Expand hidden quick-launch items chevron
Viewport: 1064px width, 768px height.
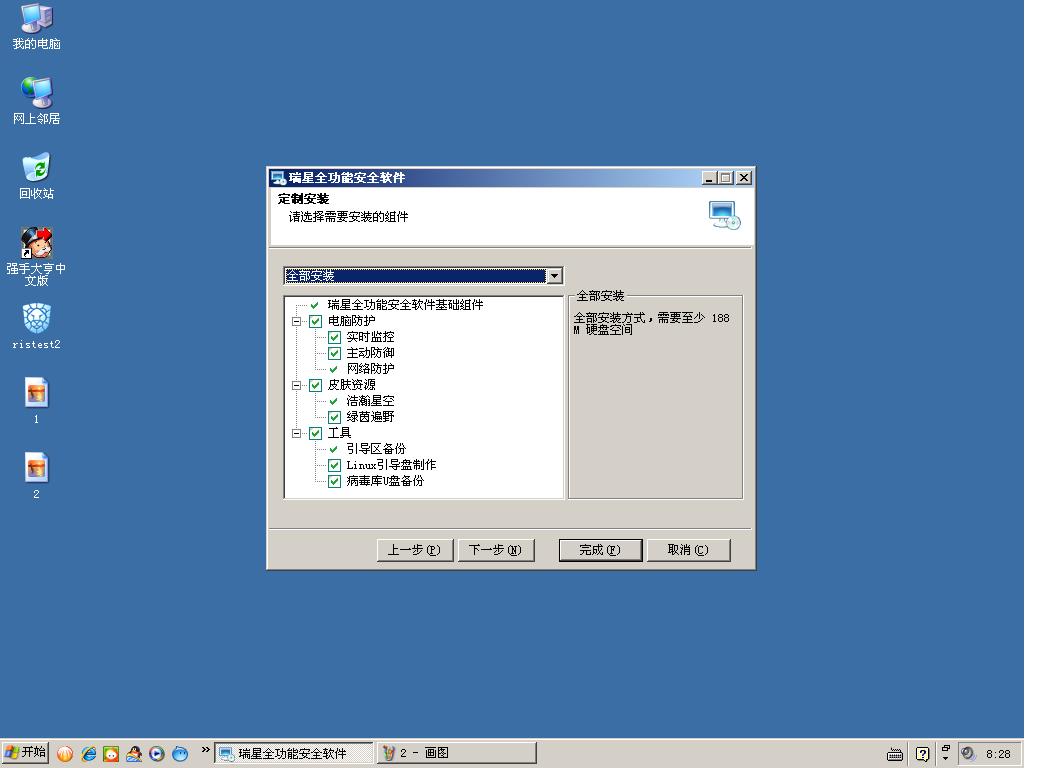[x=205, y=750]
